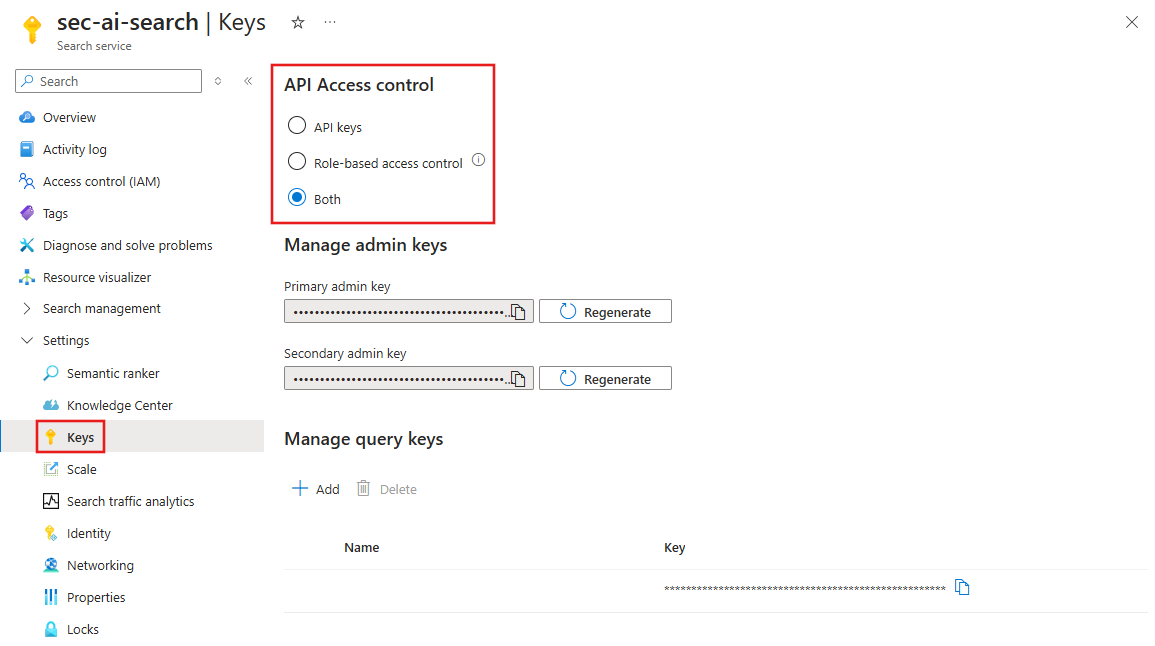Screen dimensions: 1155x646
Task: Close the Keys blade
Action: 1131,22
